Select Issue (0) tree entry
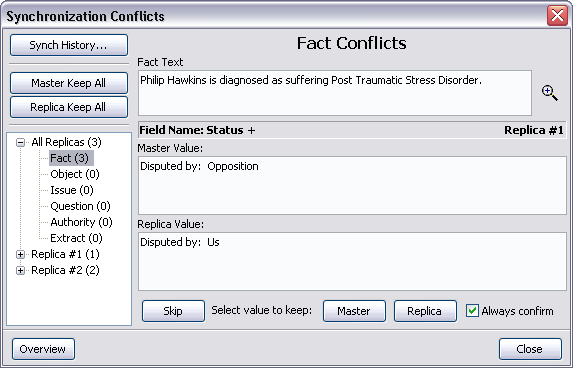This screenshot has height=368, width=573. (72, 190)
